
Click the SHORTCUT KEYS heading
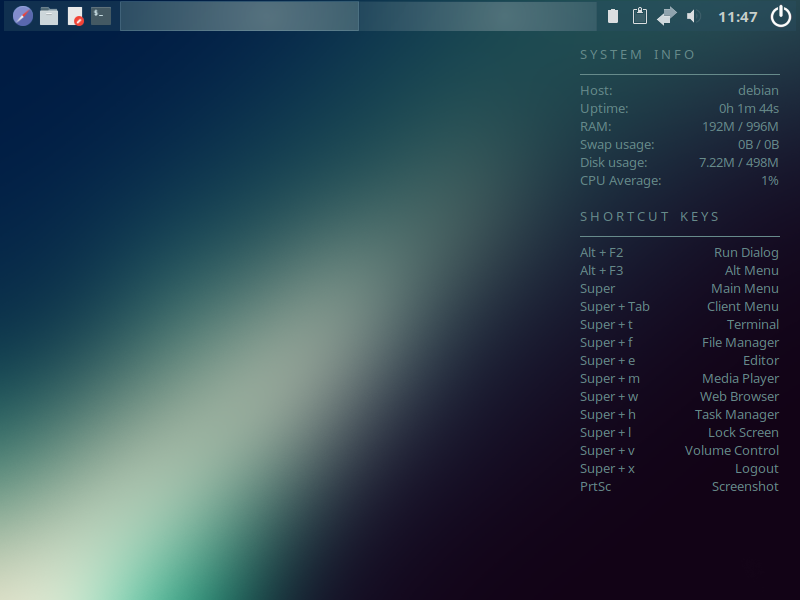pos(649,217)
